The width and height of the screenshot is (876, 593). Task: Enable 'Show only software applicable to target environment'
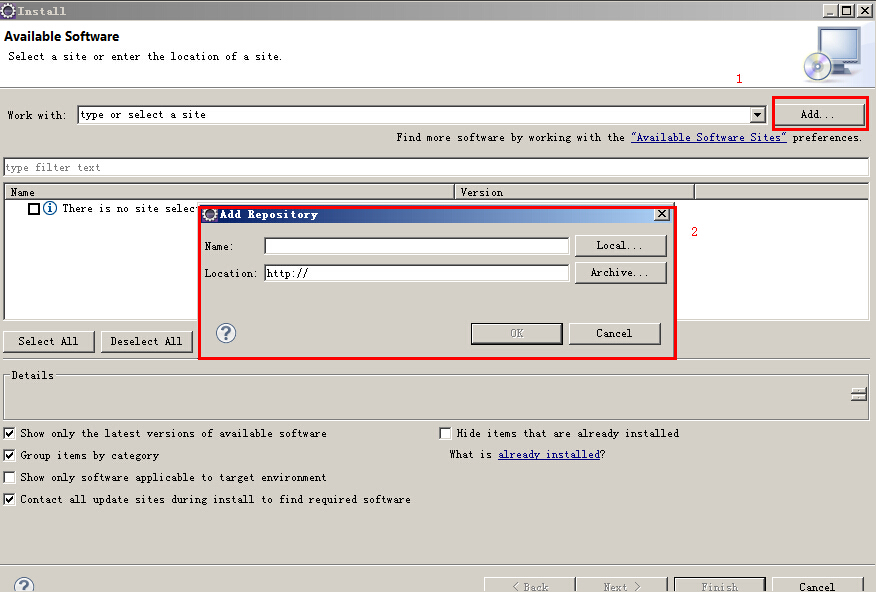coord(10,478)
